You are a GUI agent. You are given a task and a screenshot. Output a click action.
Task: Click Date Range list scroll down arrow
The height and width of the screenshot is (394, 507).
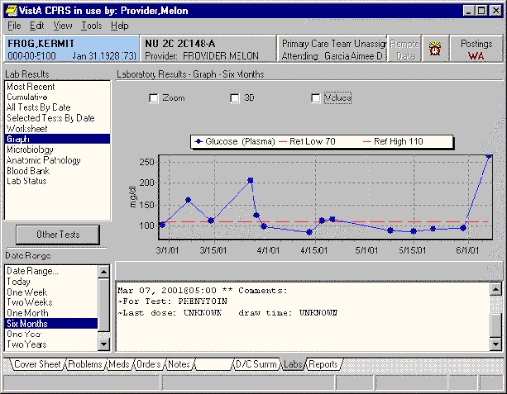[x=104, y=344]
